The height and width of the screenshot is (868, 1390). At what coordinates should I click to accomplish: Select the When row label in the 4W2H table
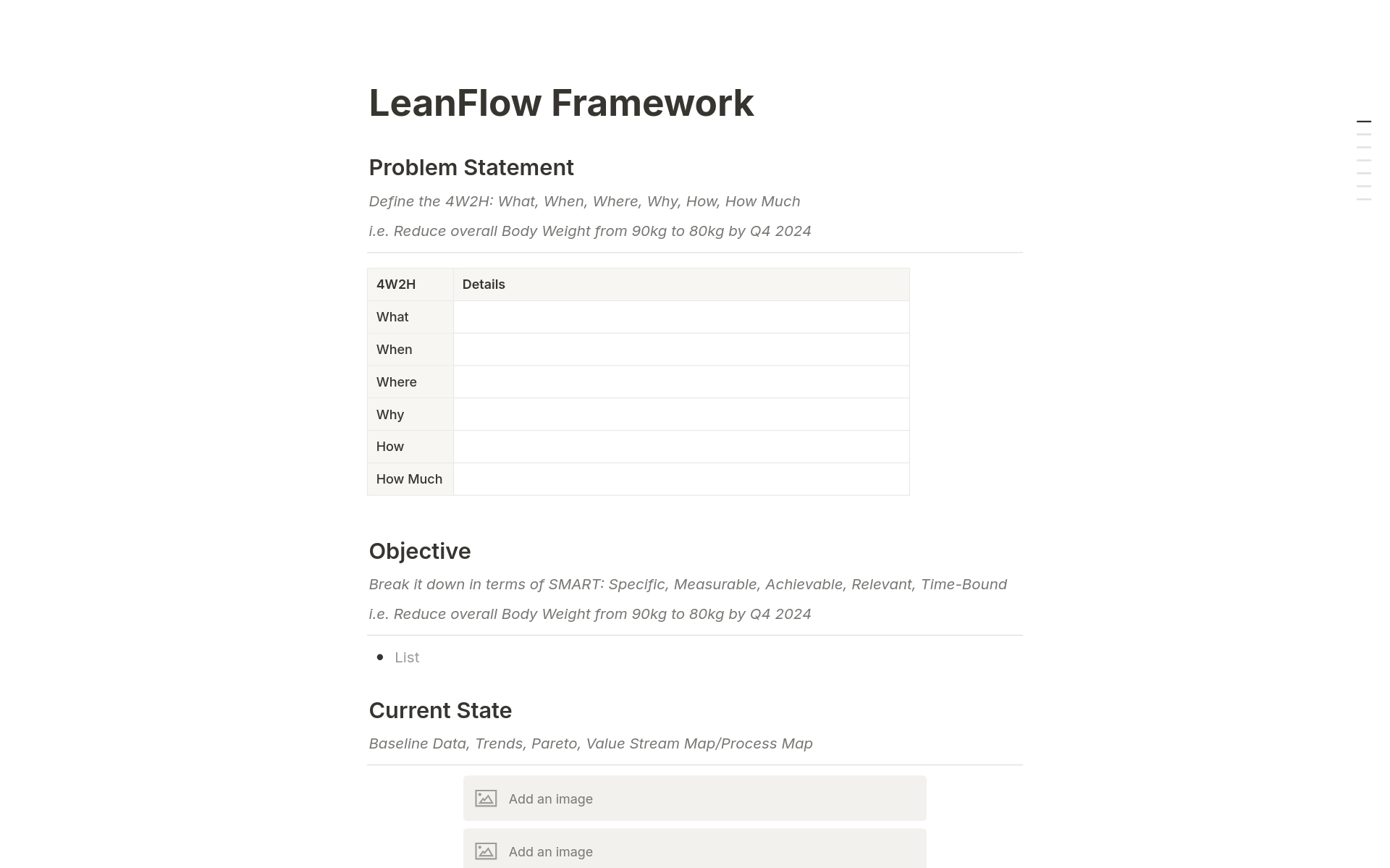tap(394, 349)
